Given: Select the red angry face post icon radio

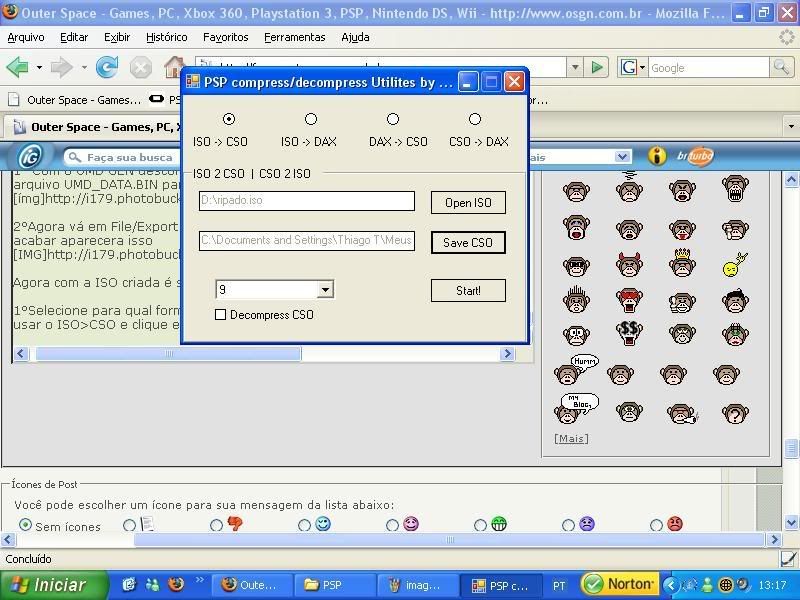Looking at the screenshot, I should coord(657,525).
